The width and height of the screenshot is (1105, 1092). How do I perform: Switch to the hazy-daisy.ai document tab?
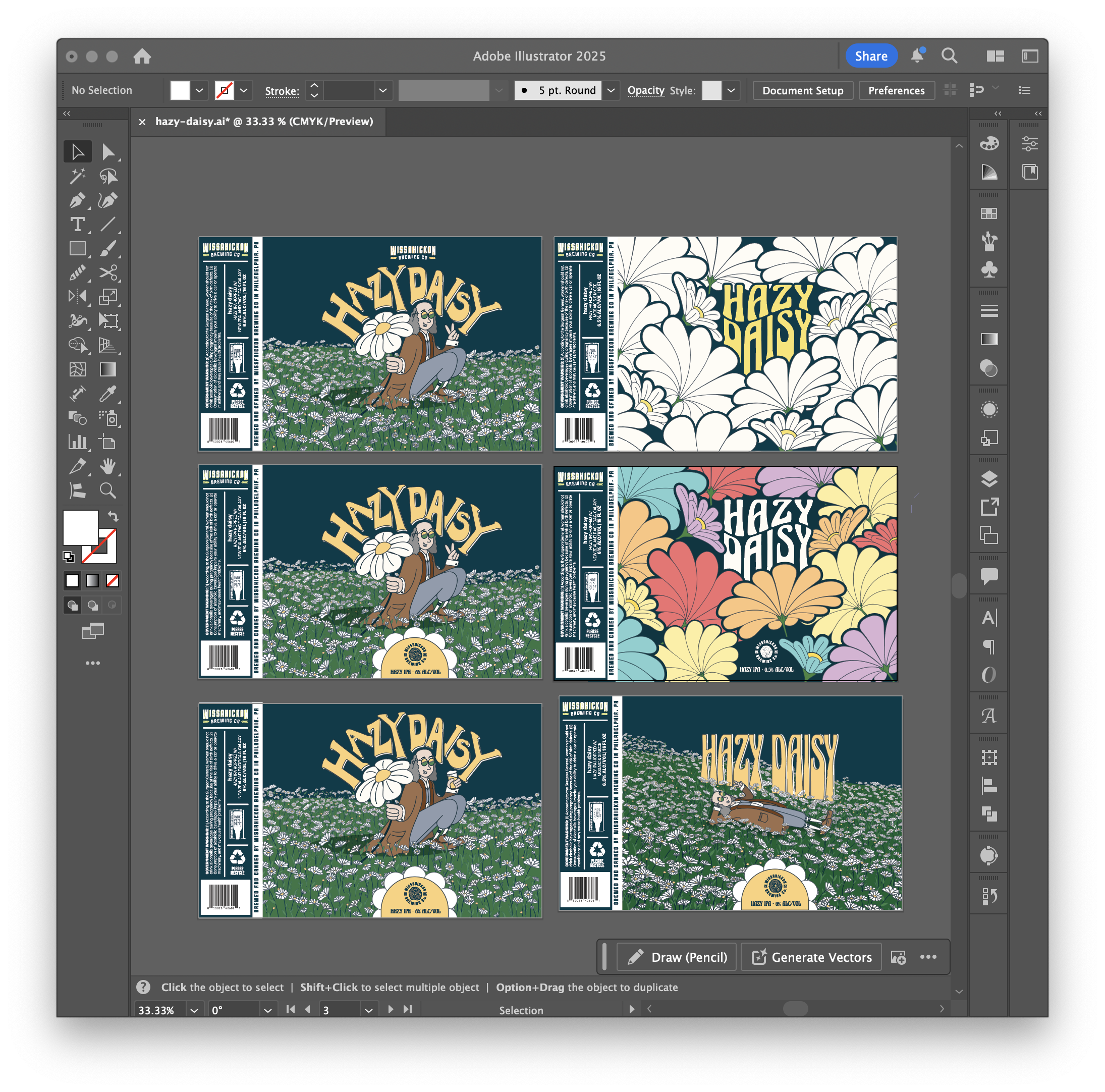[x=264, y=121]
